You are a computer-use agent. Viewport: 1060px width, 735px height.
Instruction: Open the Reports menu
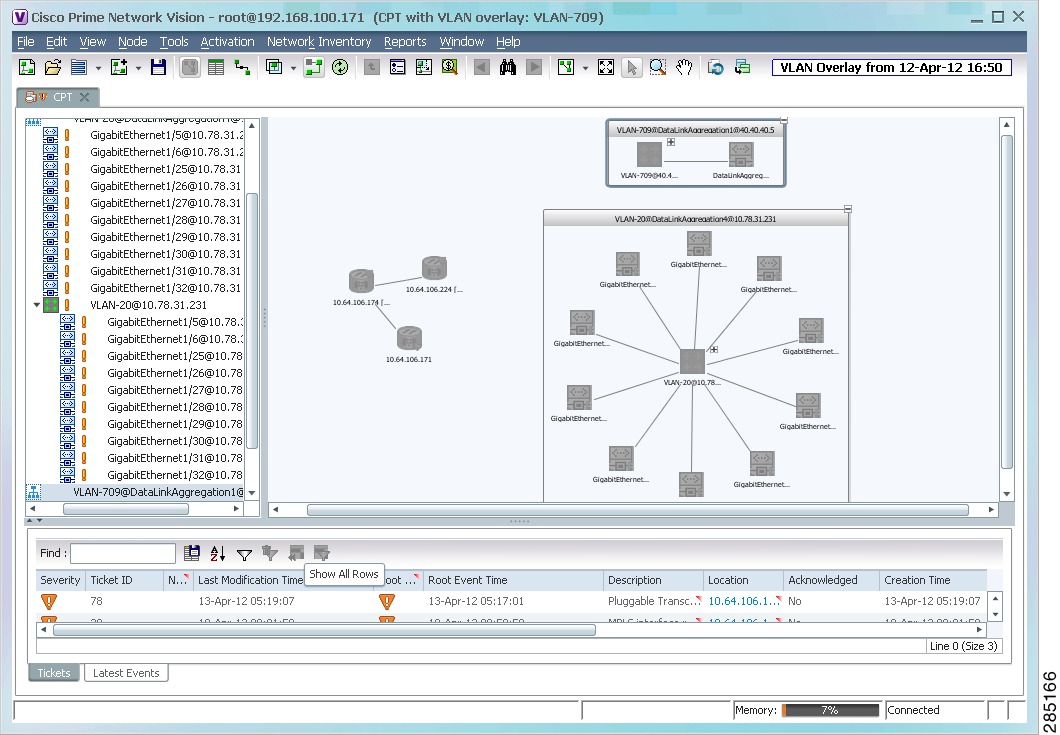[x=405, y=41]
